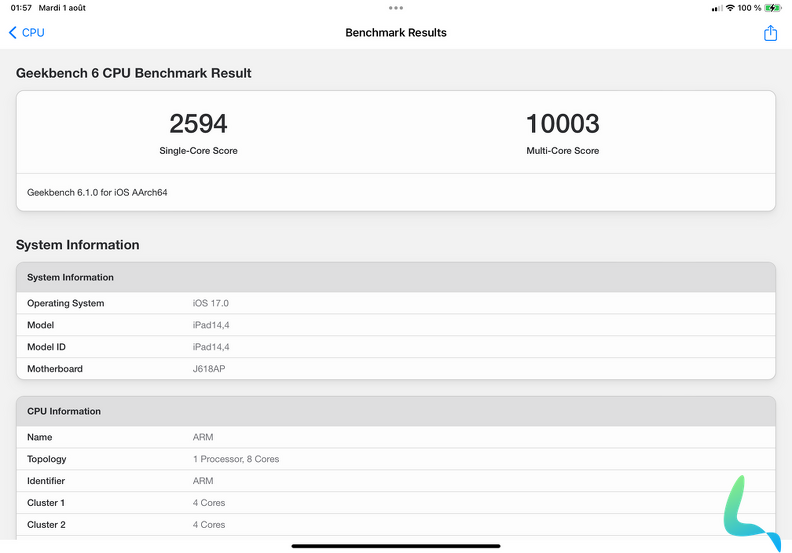The height and width of the screenshot is (553, 792).
Task: Tap the Benchmark Results title
Action: point(396,33)
